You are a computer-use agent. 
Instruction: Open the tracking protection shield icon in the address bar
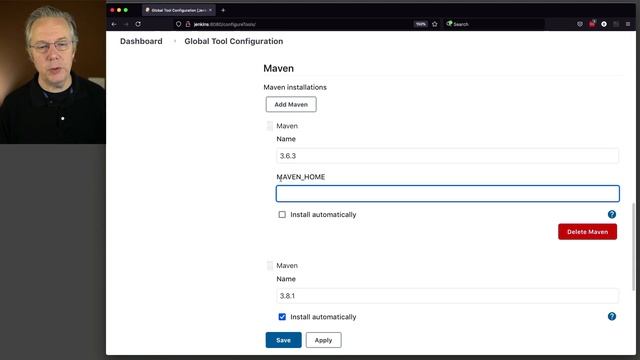tap(178, 24)
